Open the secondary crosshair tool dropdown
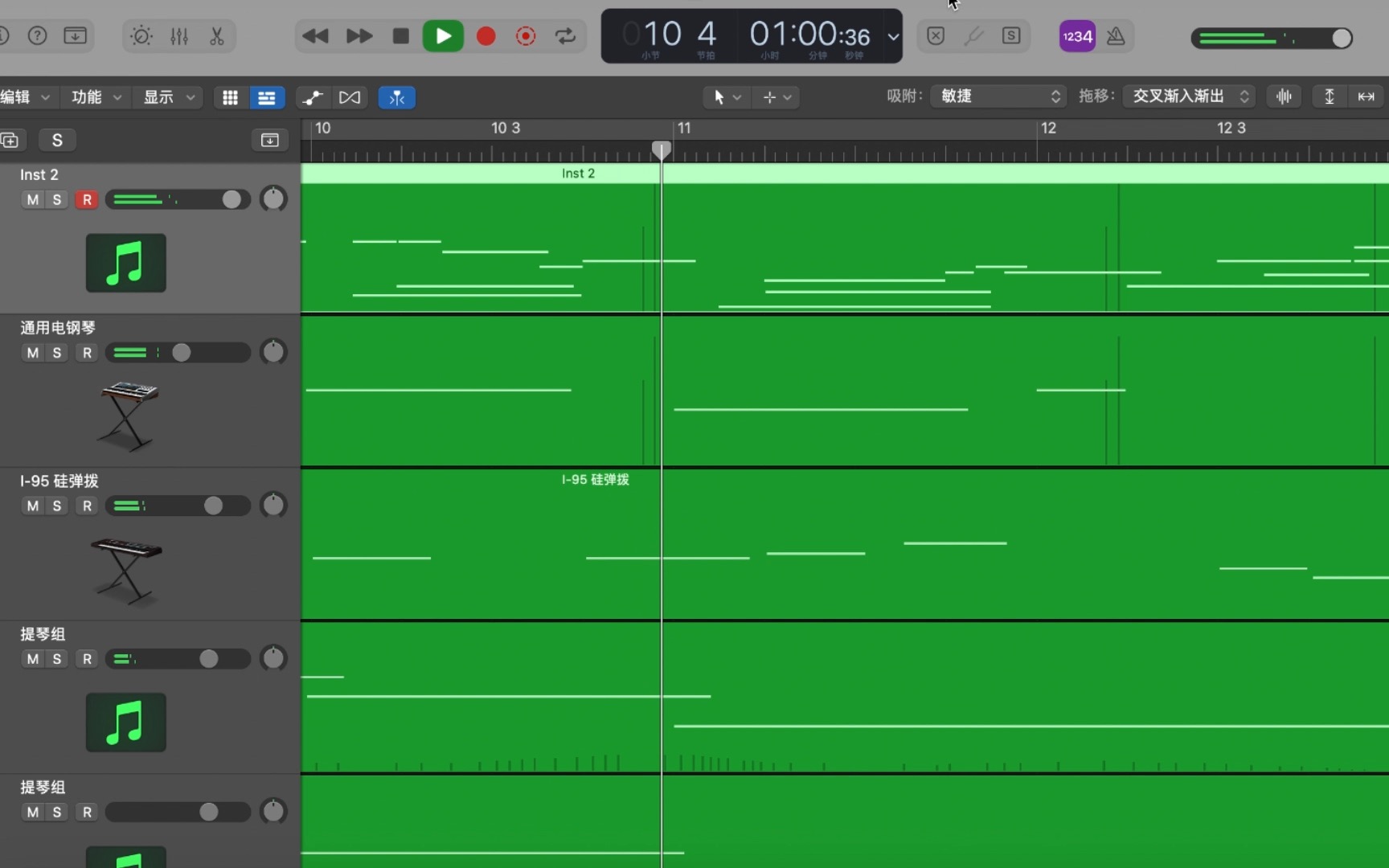 (x=777, y=97)
